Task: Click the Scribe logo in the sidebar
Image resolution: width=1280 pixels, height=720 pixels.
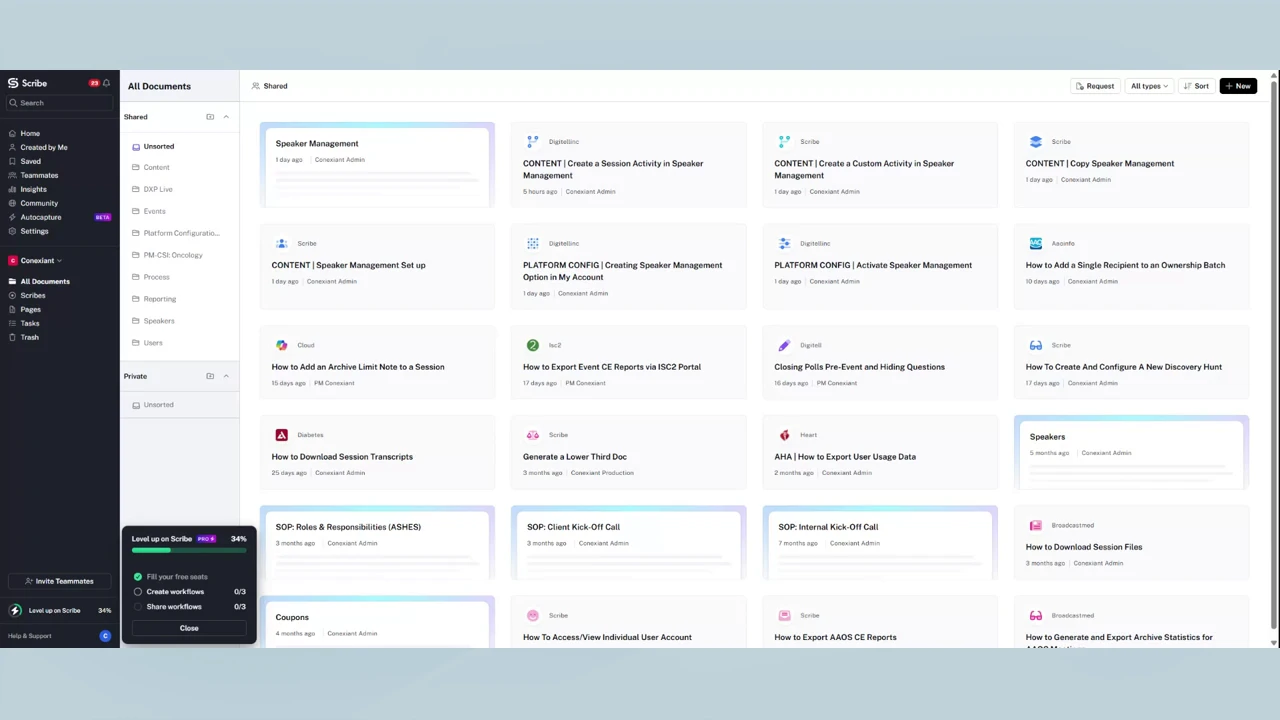Action: pyautogui.click(x=28, y=83)
